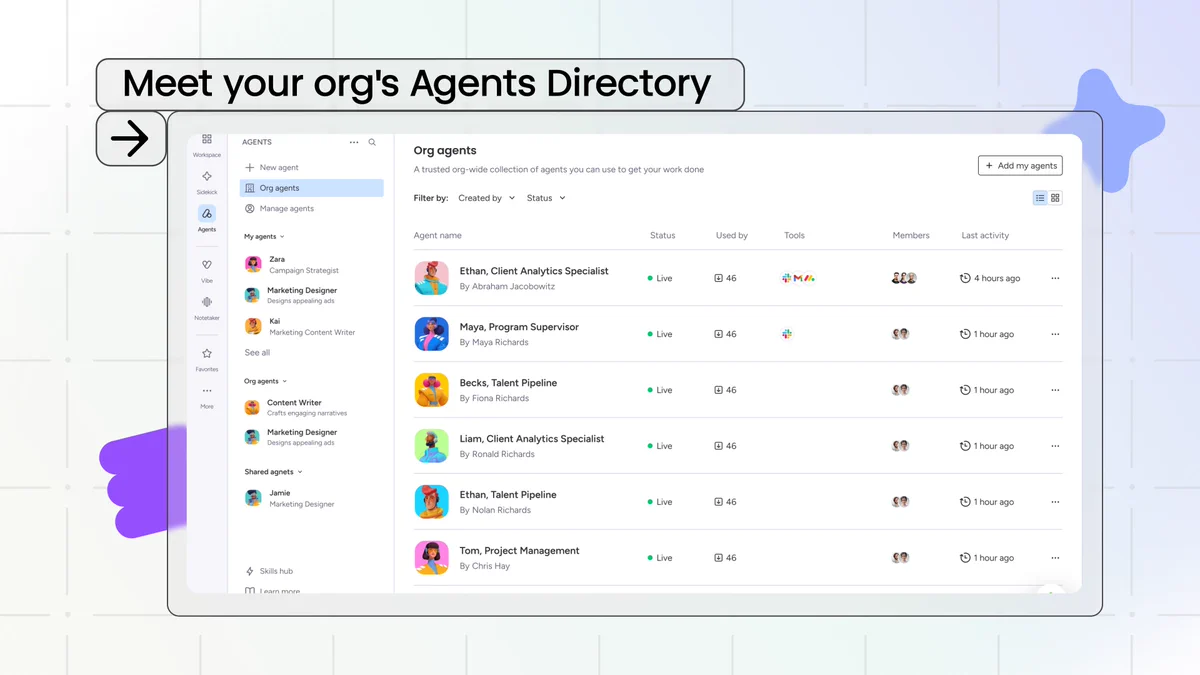Open row menu for Becks, Talent Pipeline

[1055, 390]
